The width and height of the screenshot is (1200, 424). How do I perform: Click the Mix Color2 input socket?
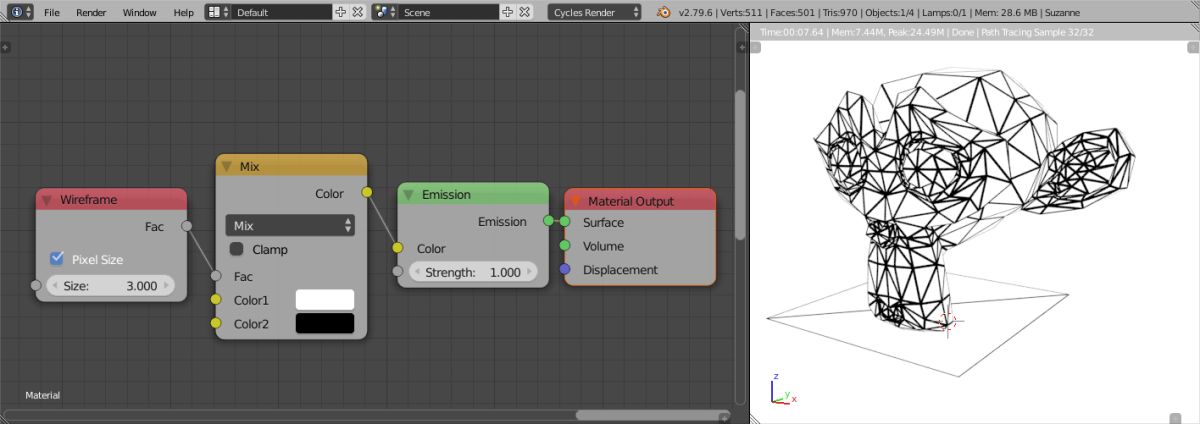pos(215,323)
